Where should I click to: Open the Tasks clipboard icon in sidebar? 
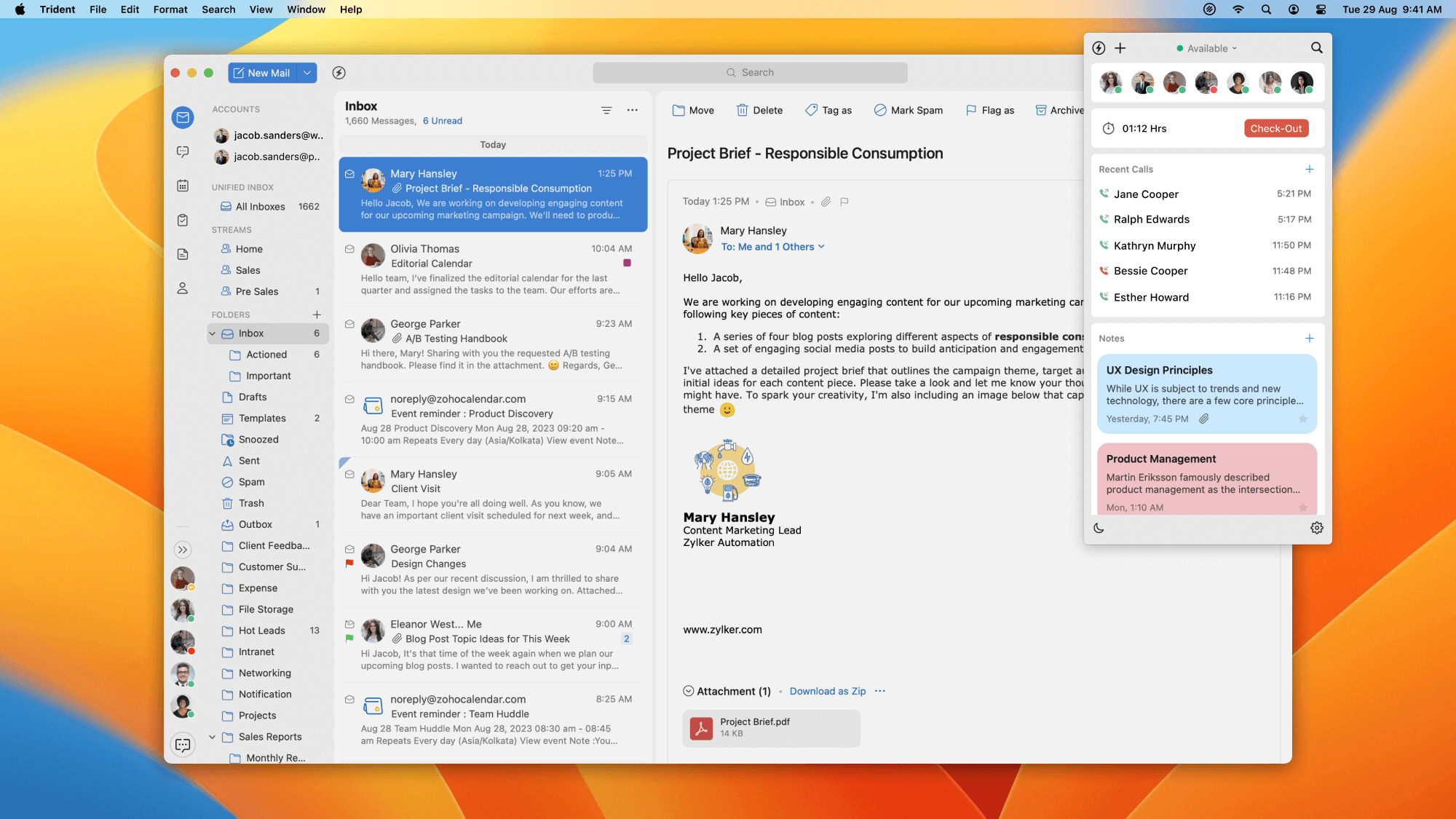tap(183, 220)
